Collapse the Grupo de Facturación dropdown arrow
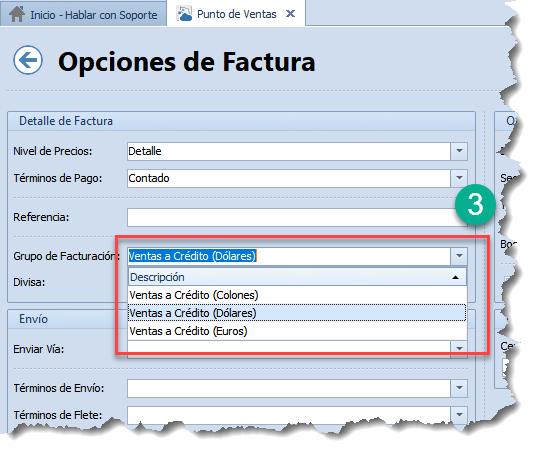The height and width of the screenshot is (458, 543). tap(459, 256)
